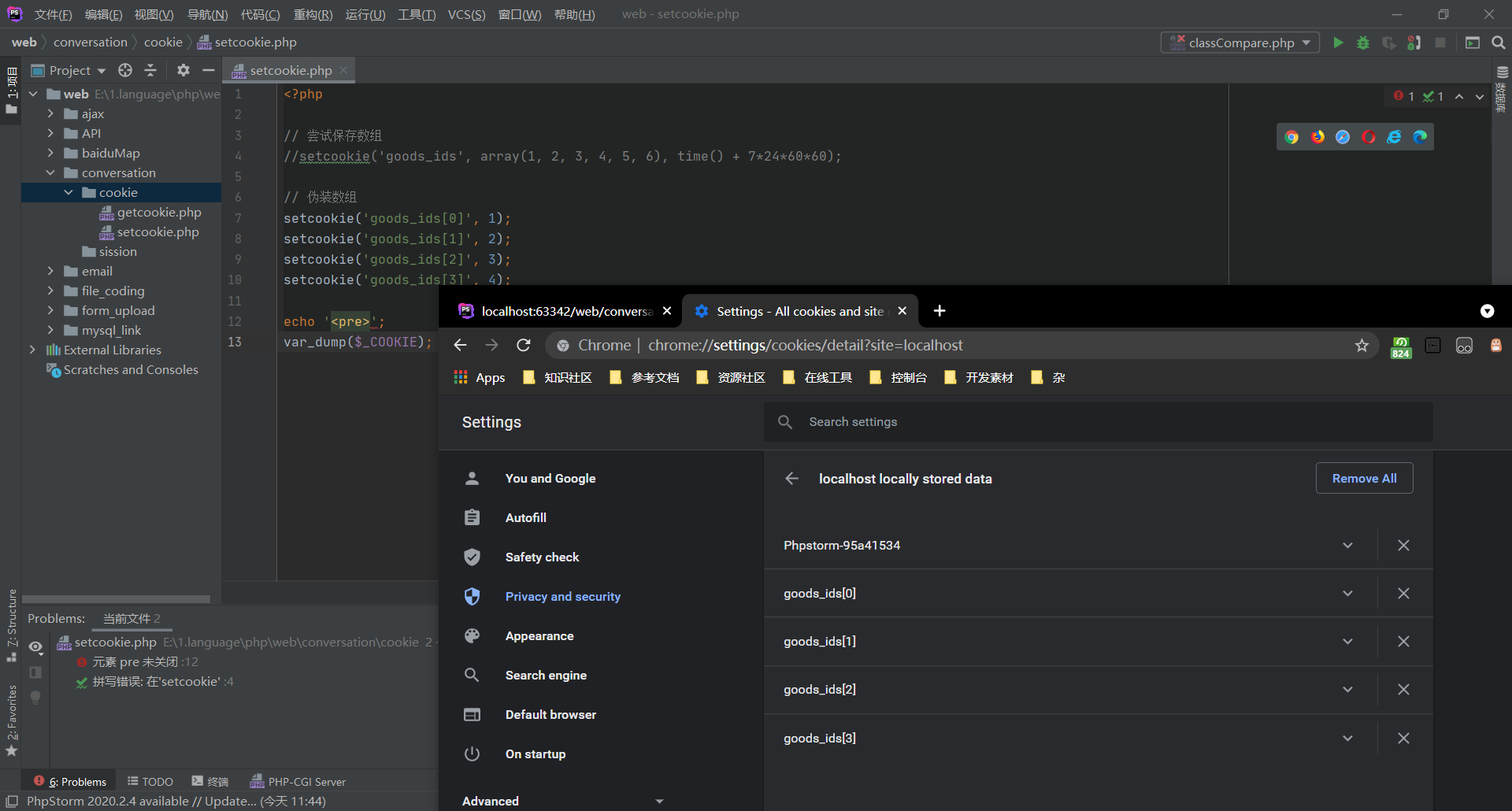Screen dimensions: 1512x811
Task: Collapse all in Project tree with collapse icon
Action: (150, 70)
